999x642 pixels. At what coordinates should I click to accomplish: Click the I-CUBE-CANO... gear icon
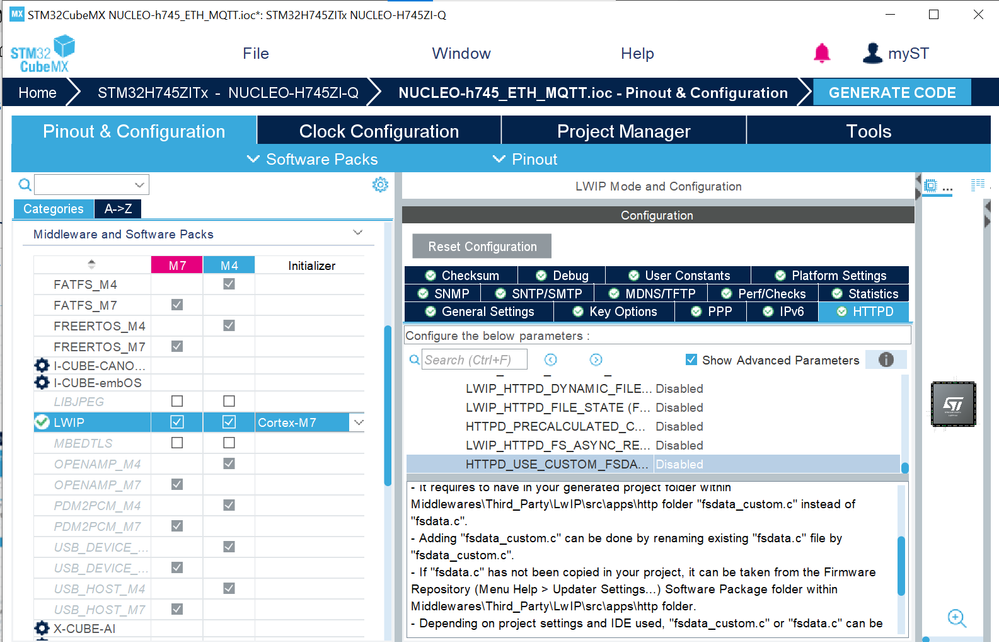click(41, 366)
